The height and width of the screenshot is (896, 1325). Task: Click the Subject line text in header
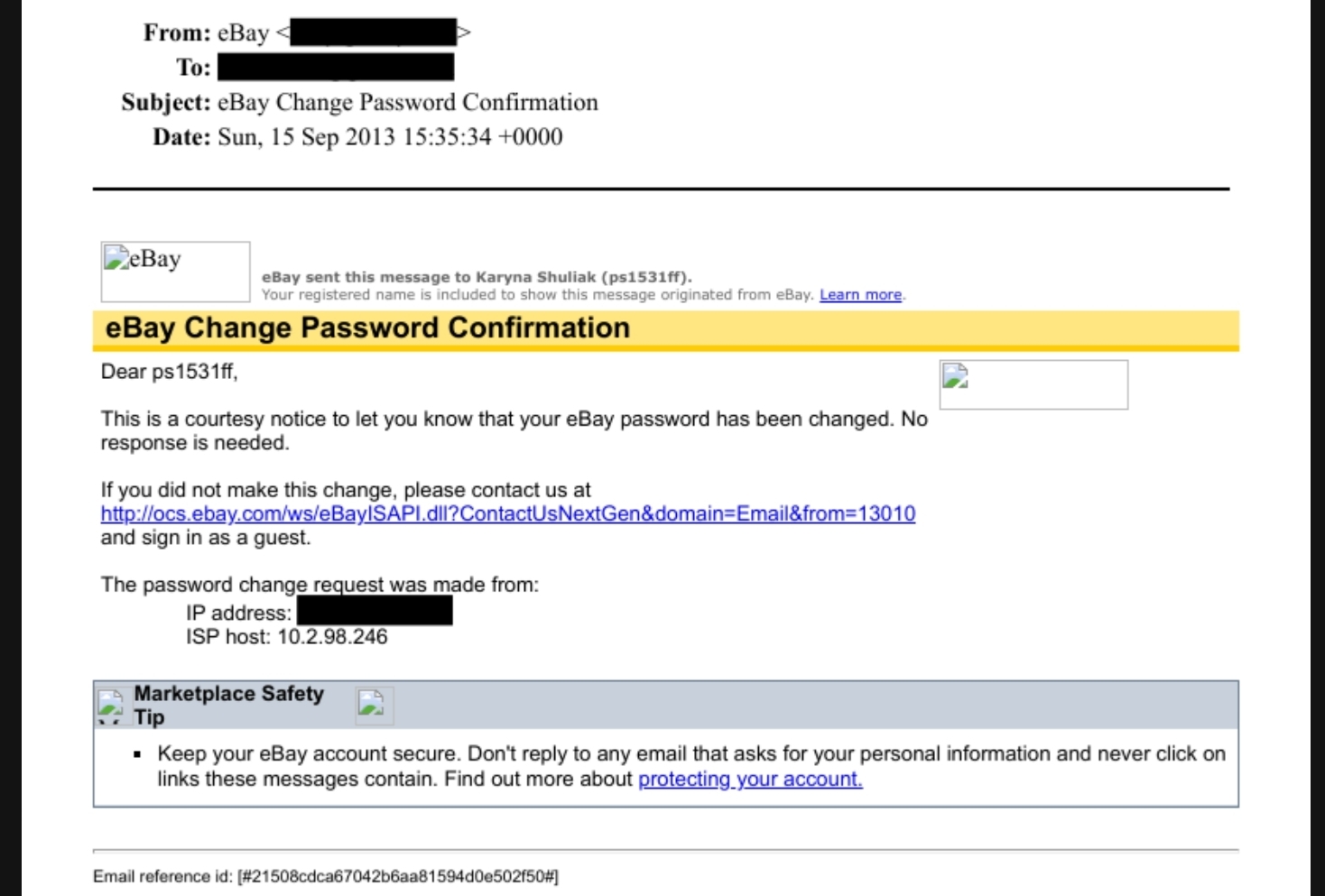pos(407,103)
